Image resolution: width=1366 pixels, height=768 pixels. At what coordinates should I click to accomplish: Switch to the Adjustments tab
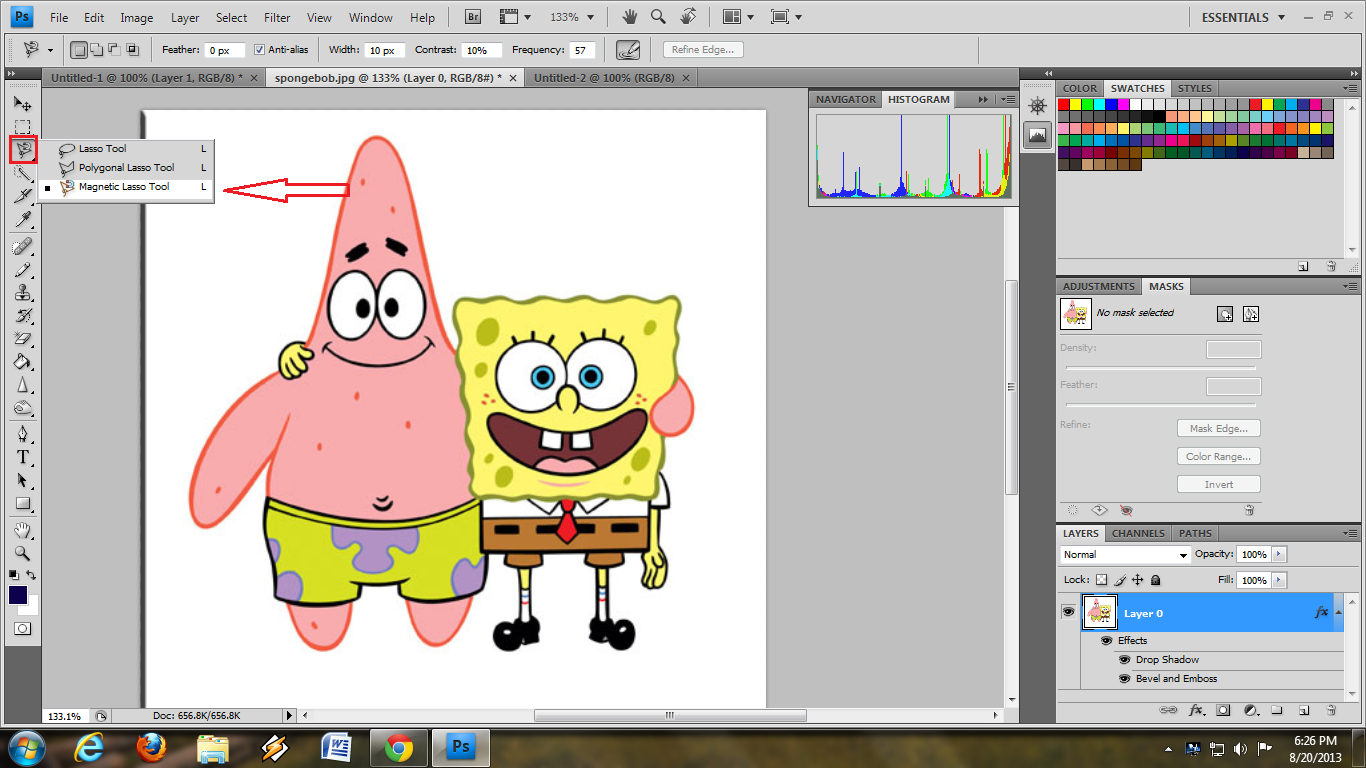click(1099, 286)
